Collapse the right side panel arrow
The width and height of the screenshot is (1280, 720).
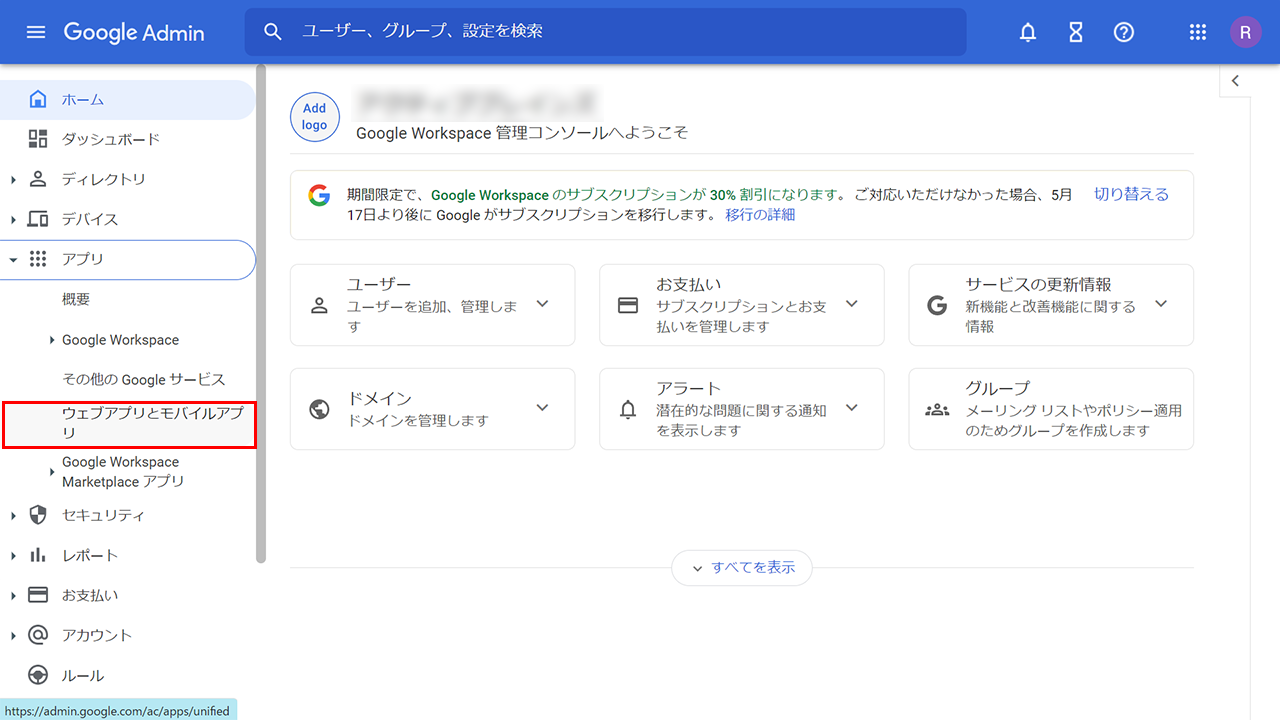1235,81
